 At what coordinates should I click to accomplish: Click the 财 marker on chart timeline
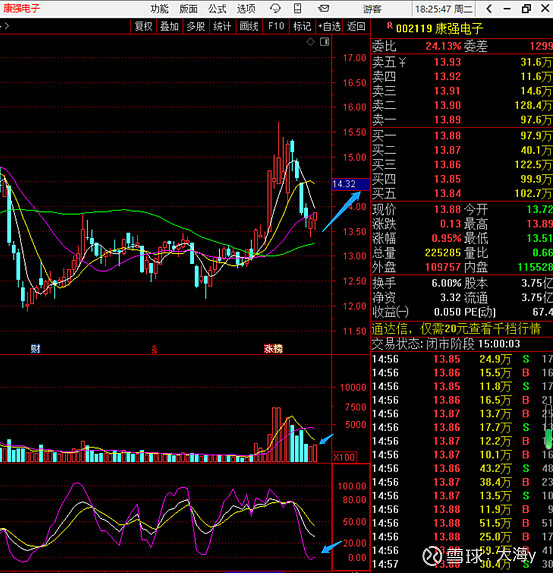coord(35,349)
